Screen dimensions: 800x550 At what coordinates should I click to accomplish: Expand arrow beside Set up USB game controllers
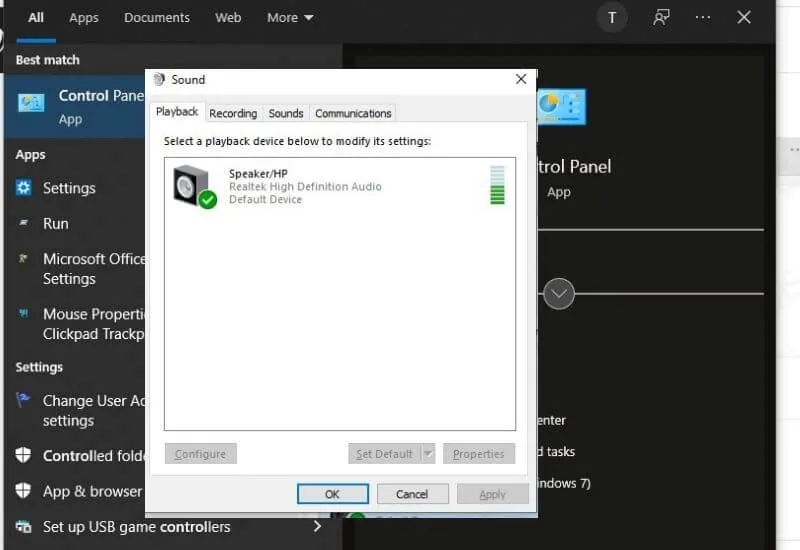[x=317, y=526]
